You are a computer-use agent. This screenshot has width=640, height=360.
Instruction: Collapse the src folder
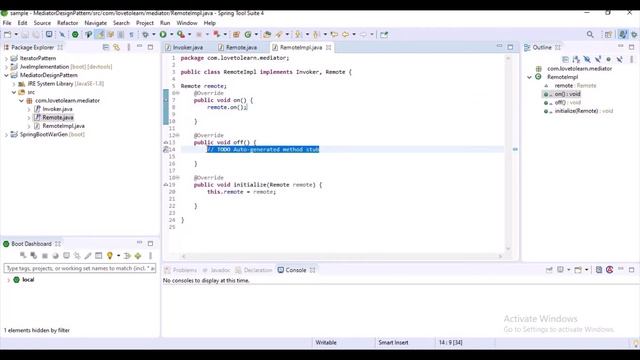(14, 92)
